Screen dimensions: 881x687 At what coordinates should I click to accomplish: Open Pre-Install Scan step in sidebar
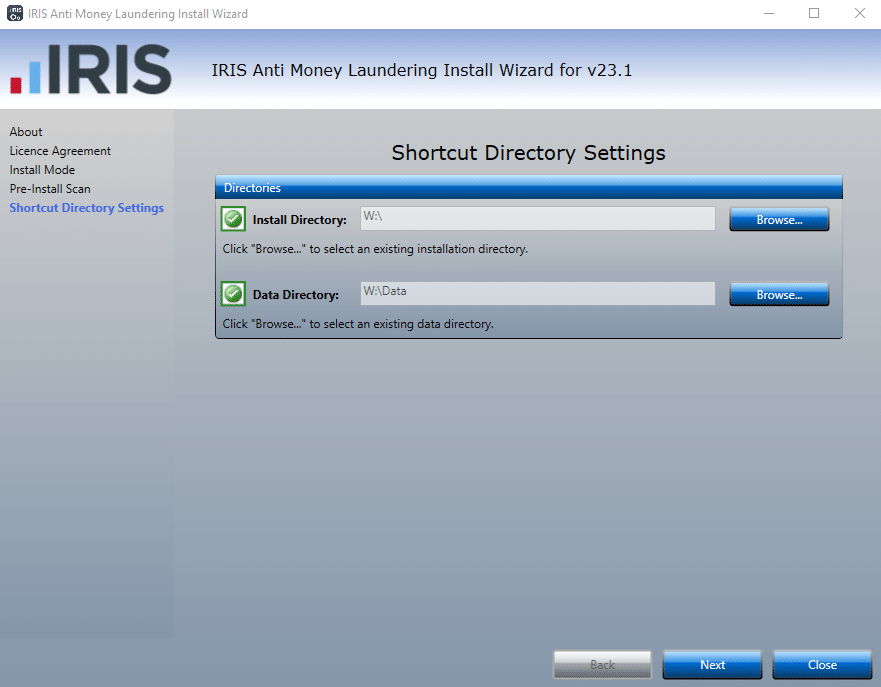50,189
